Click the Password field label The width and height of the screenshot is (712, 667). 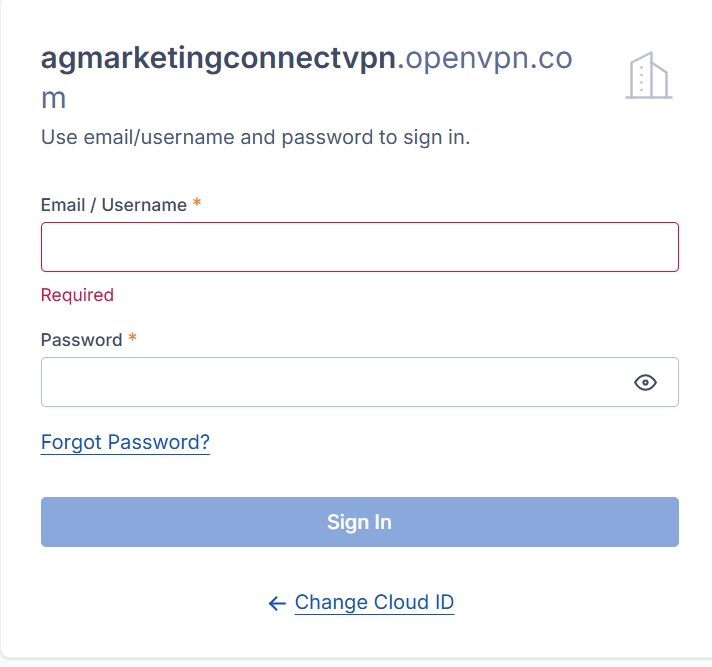[x=81, y=340]
